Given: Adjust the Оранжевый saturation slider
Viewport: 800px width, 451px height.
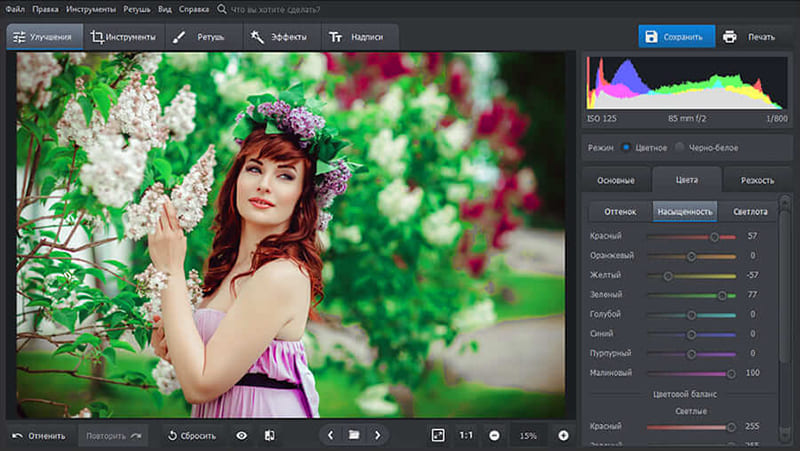Looking at the screenshot, I should (x=691, y=256).
